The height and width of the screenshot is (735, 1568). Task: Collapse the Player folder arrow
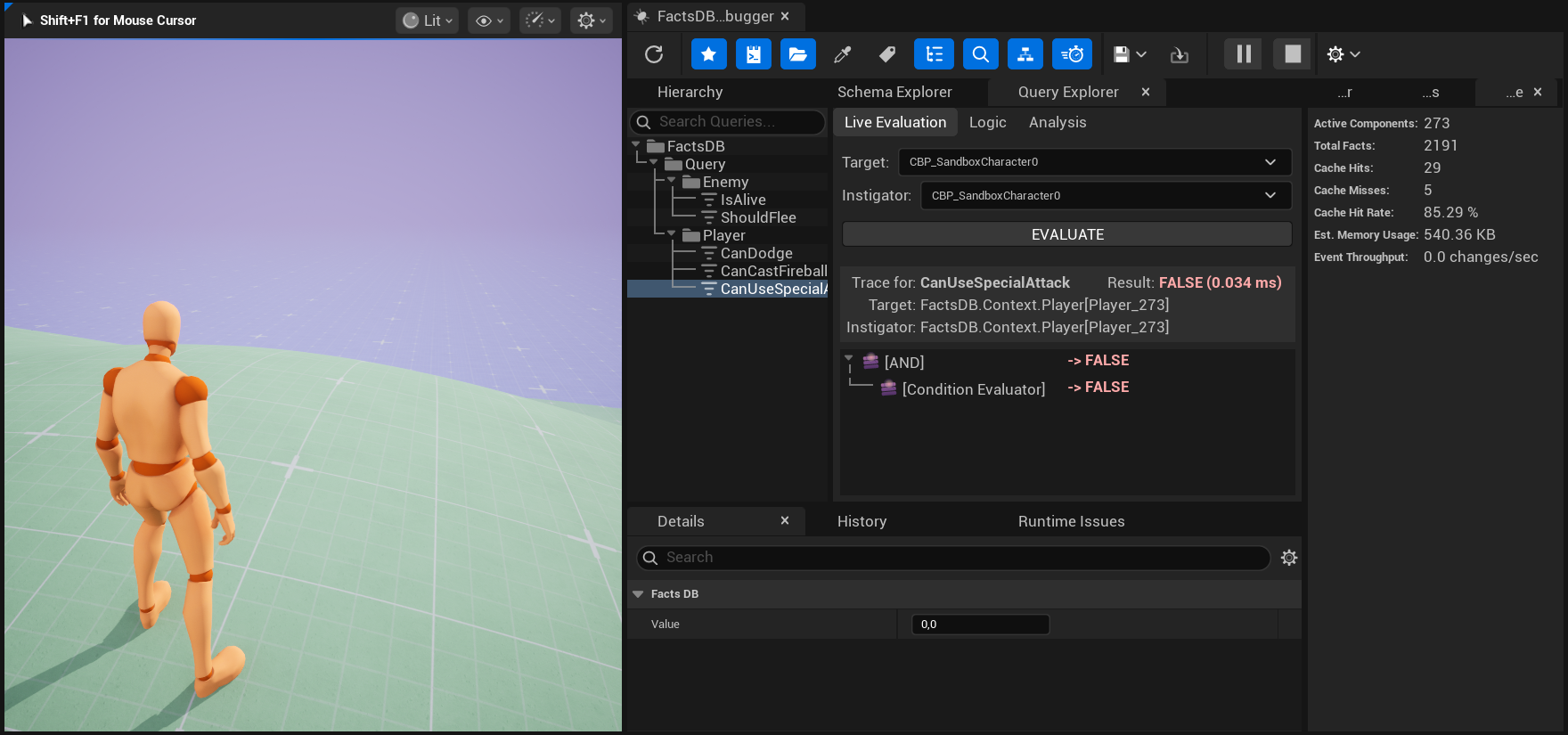tap(672, 233)
